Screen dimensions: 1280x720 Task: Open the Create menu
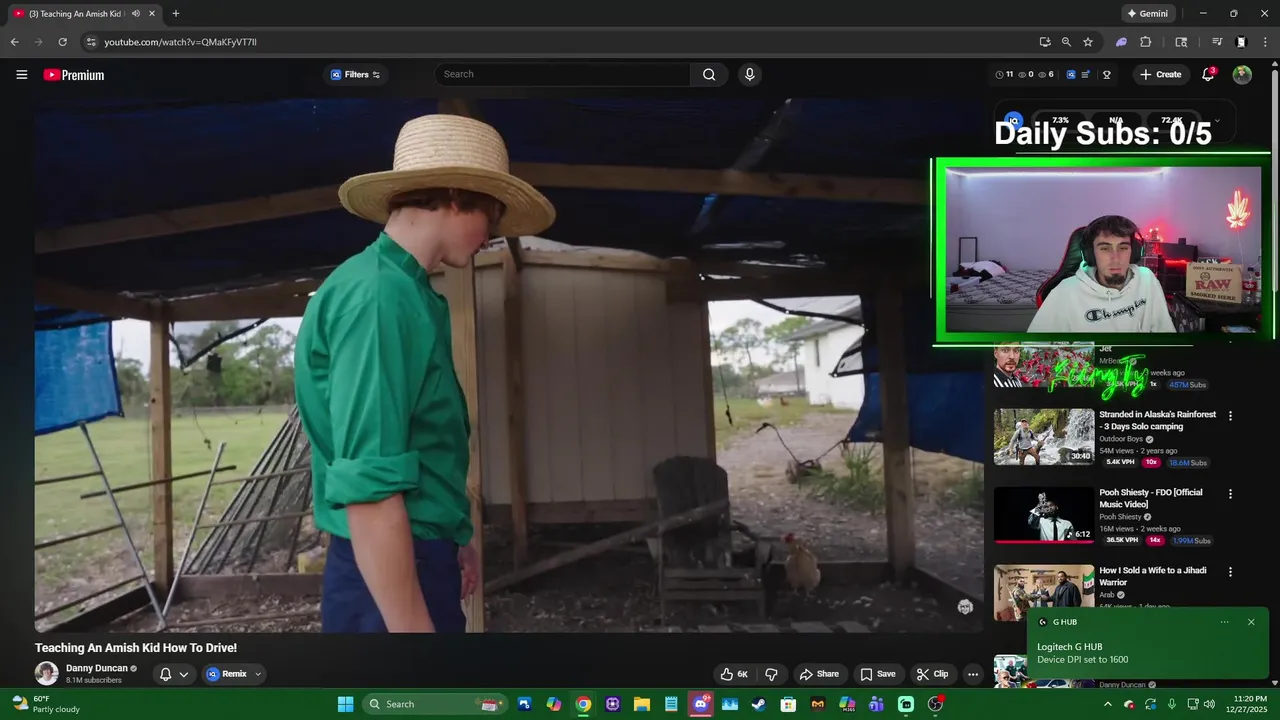pos(1161,75)
